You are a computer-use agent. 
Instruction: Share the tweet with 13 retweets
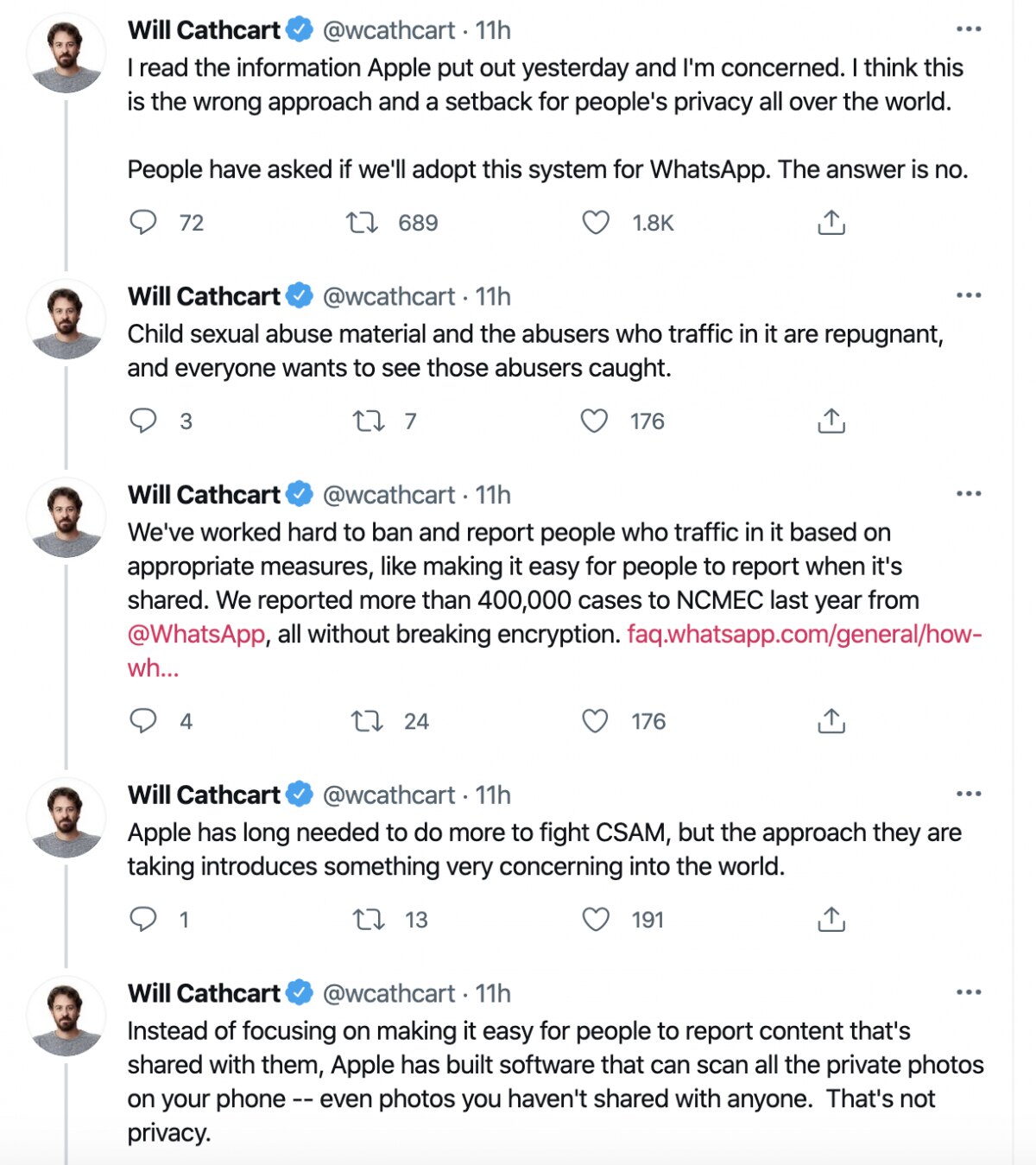(831, 920)
